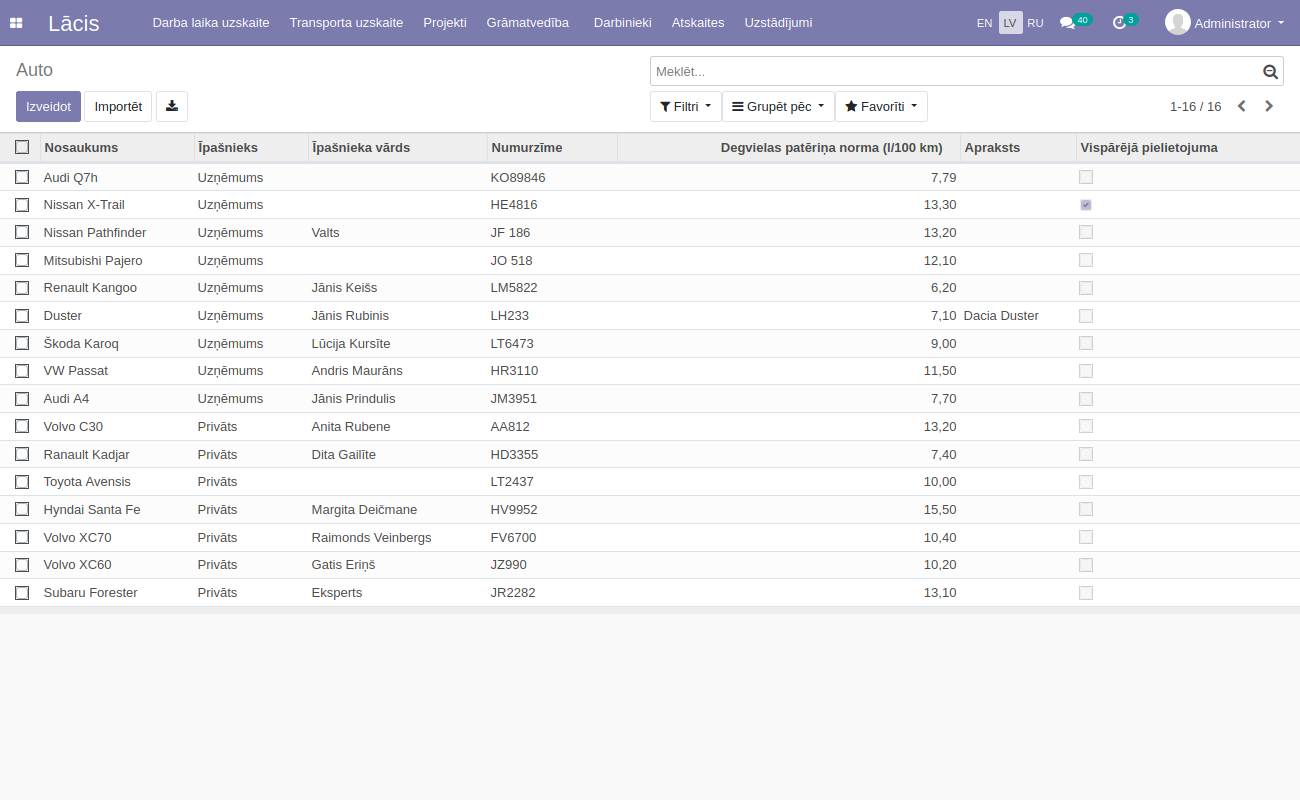Open the Grupēt pēc dropdown

pos(778,106)
